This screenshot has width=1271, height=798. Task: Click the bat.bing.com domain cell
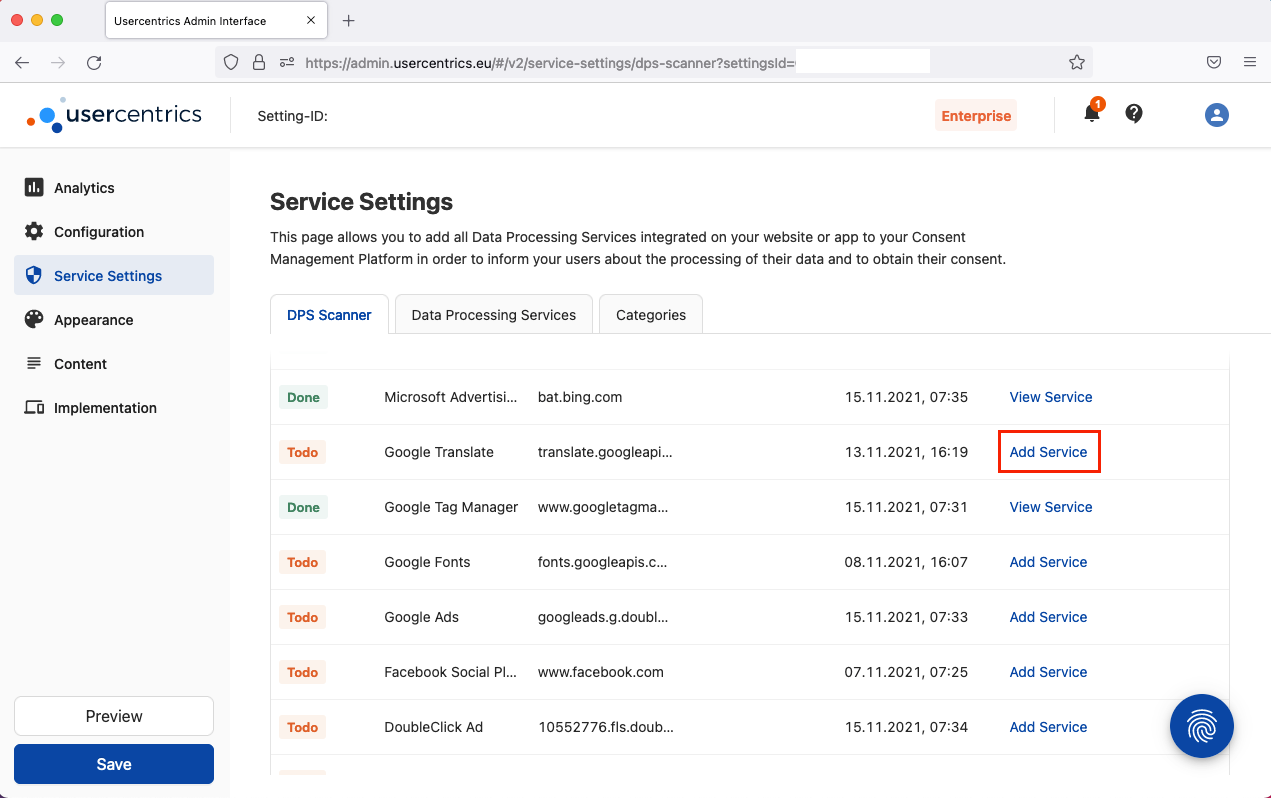click(580, 397)
